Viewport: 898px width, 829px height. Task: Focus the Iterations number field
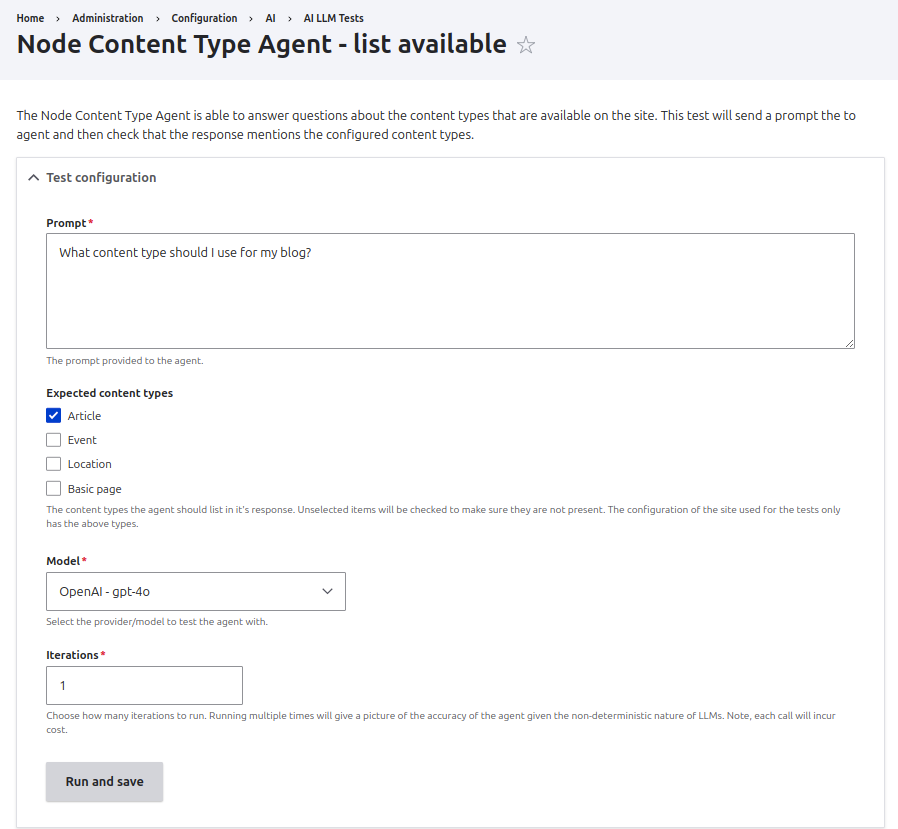click(144, 685)
